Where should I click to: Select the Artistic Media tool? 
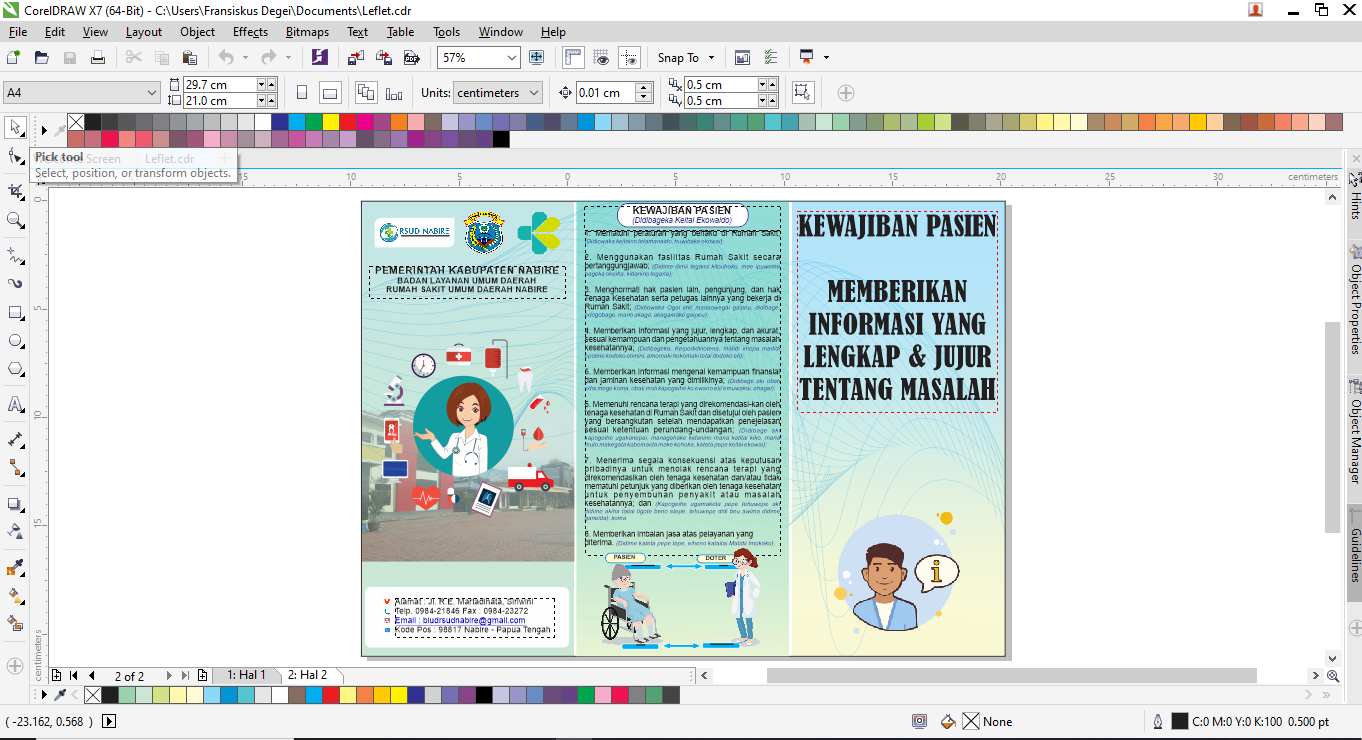point(15,283)
